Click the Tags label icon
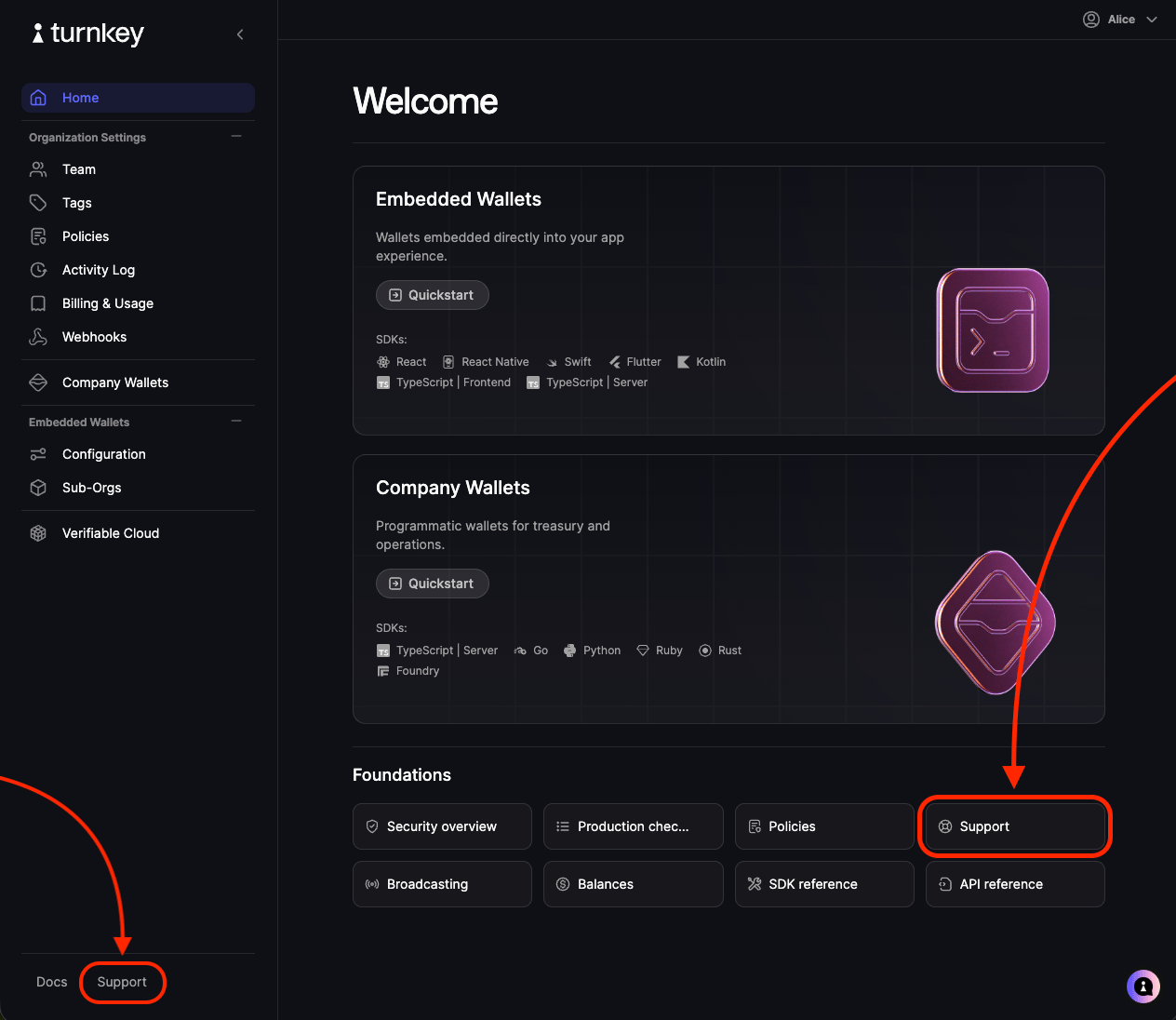This screenshot has height=1020, width=1176. tap(38, 203)
